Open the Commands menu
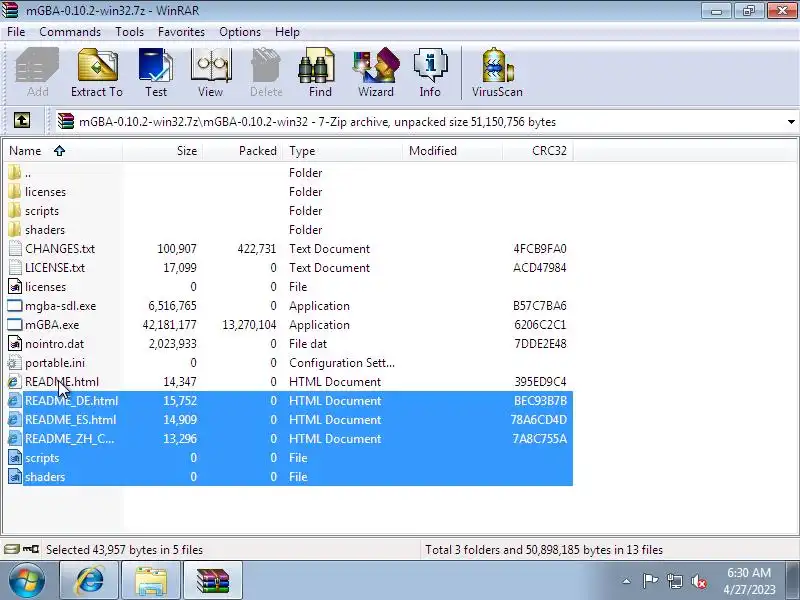The image size is (800, 600). 70,32
